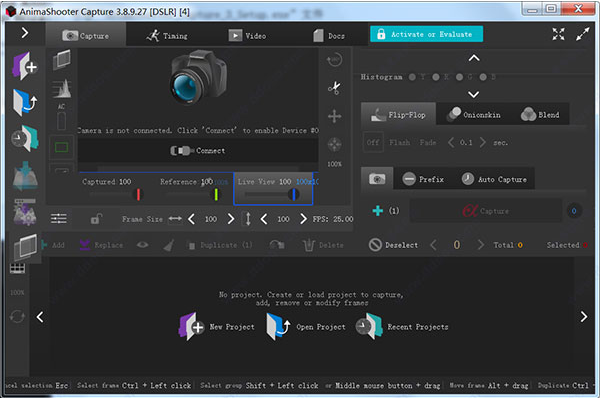Click the New Project icon in left sidebar
This screenshot has width=600, height=398.
(x=25, y=66)
